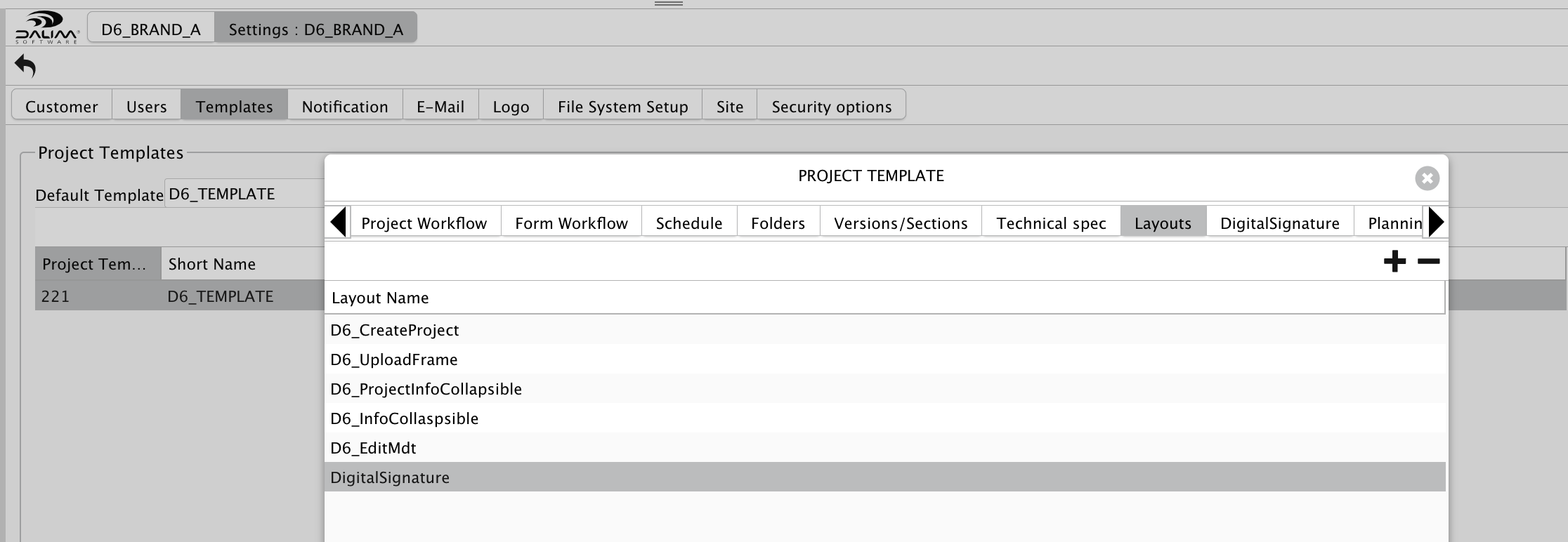Select the D6_CreateProject layout row
Viewport: 1568px width, 542px height.
click(x=885, y=330)
